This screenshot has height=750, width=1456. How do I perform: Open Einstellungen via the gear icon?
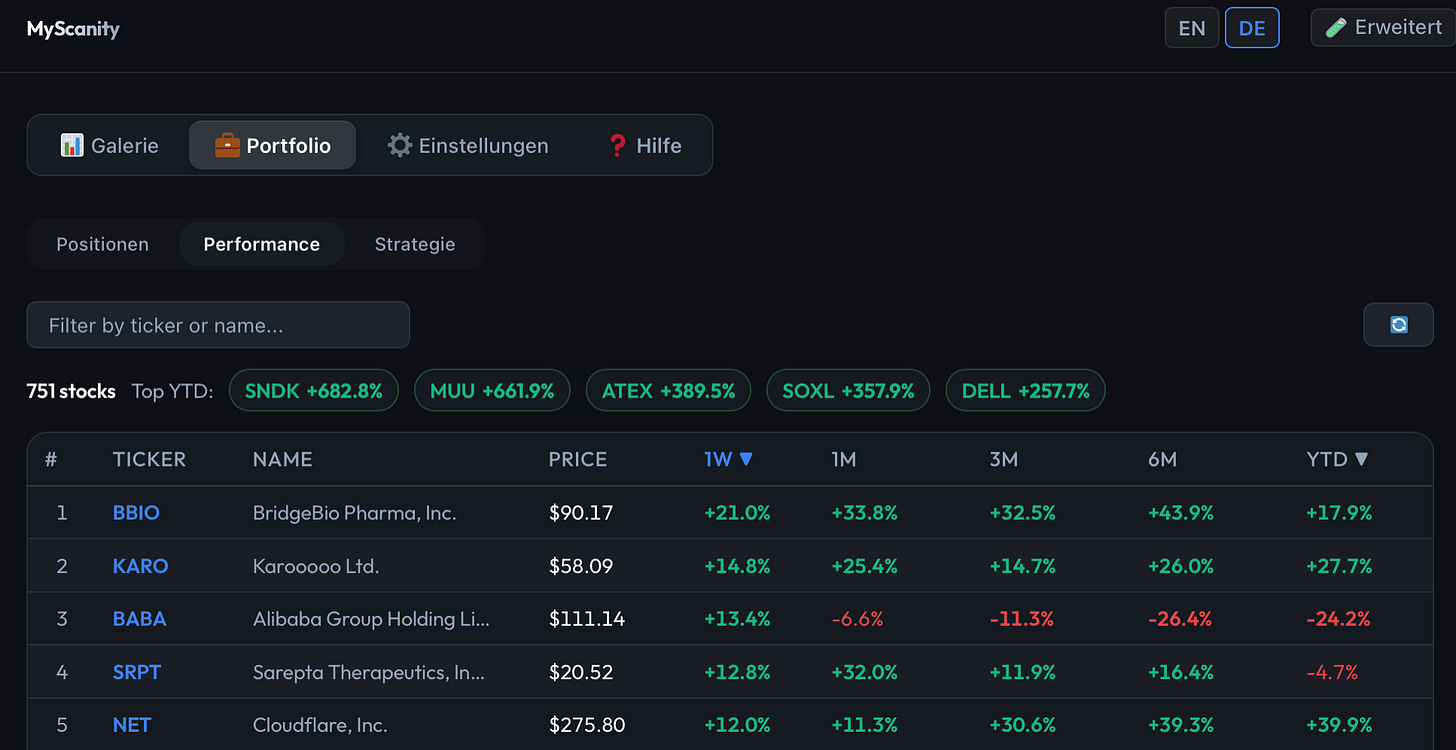click(x=400, y=145)
